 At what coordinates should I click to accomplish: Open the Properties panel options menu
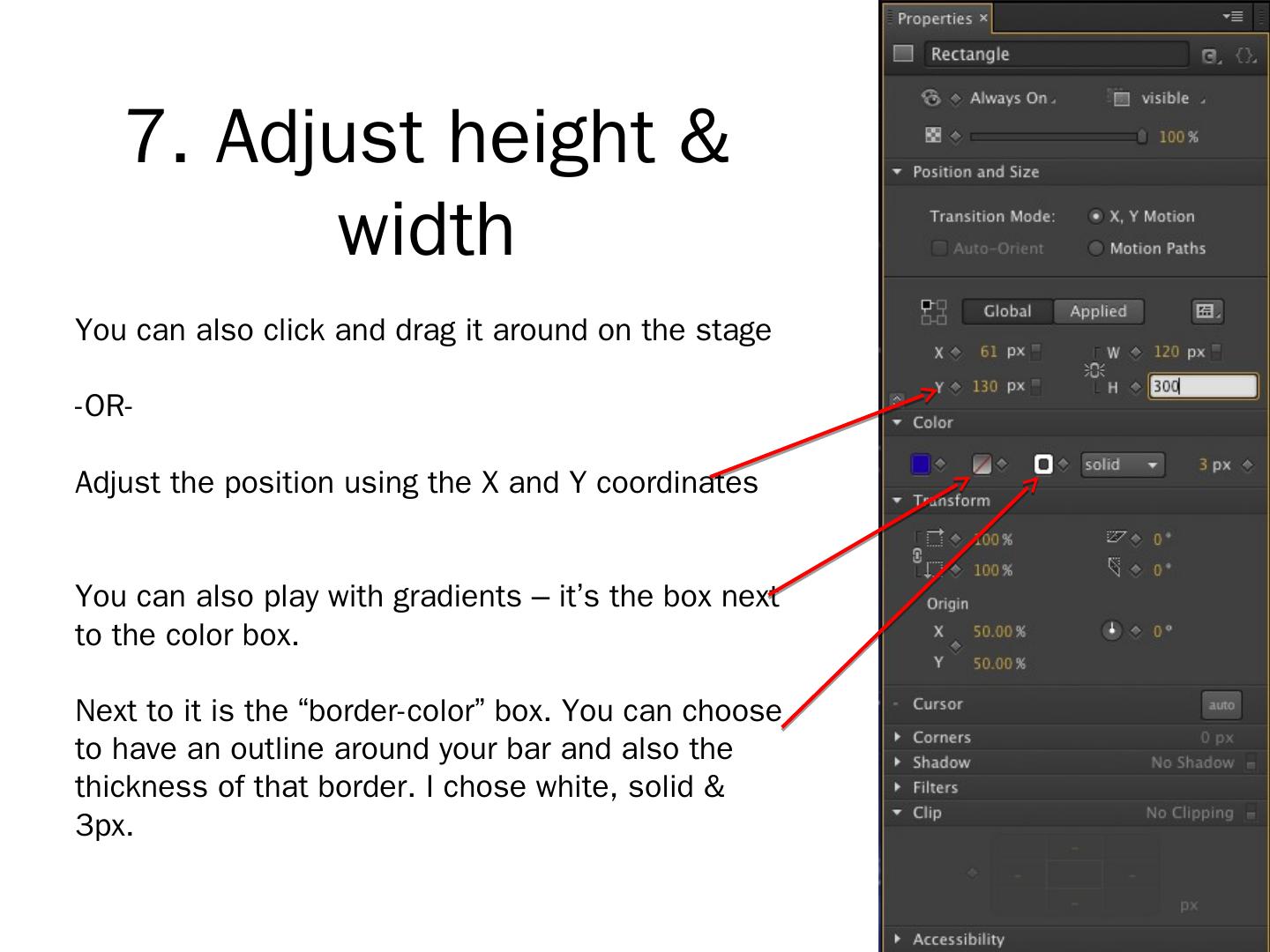pyautogui.click(x=1232, y=17)
